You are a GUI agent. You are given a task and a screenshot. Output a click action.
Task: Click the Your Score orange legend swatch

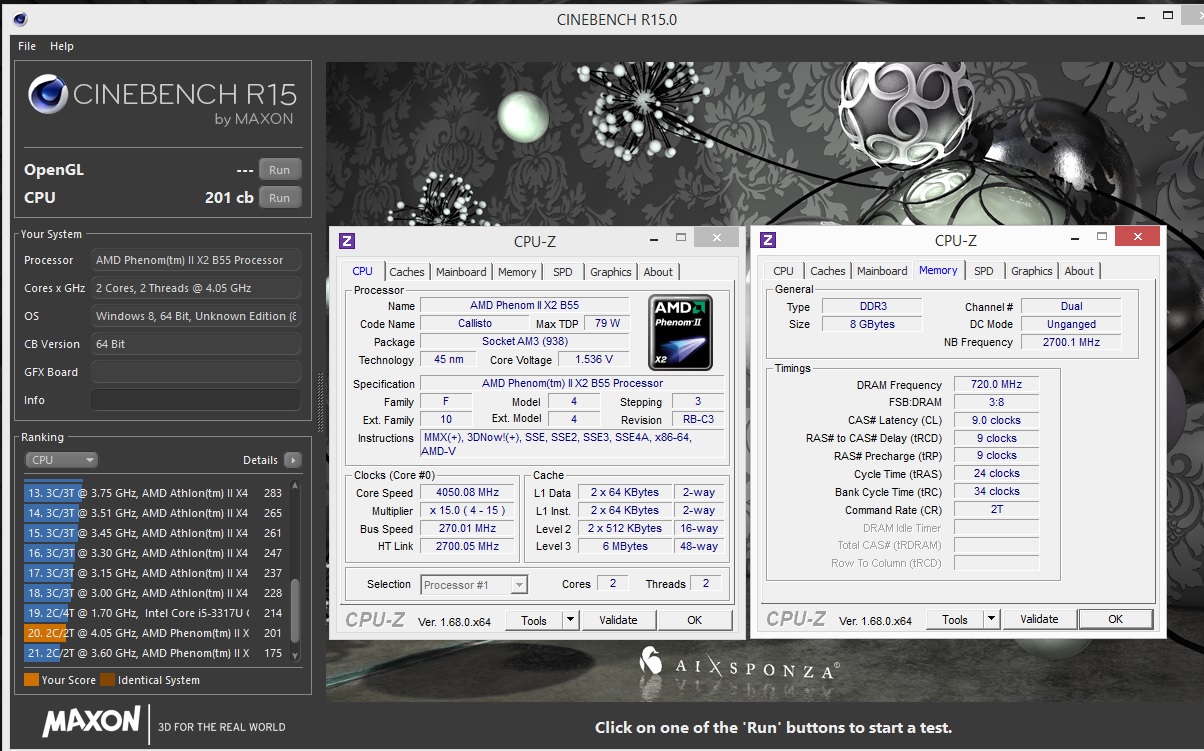[x=31, y=680]
